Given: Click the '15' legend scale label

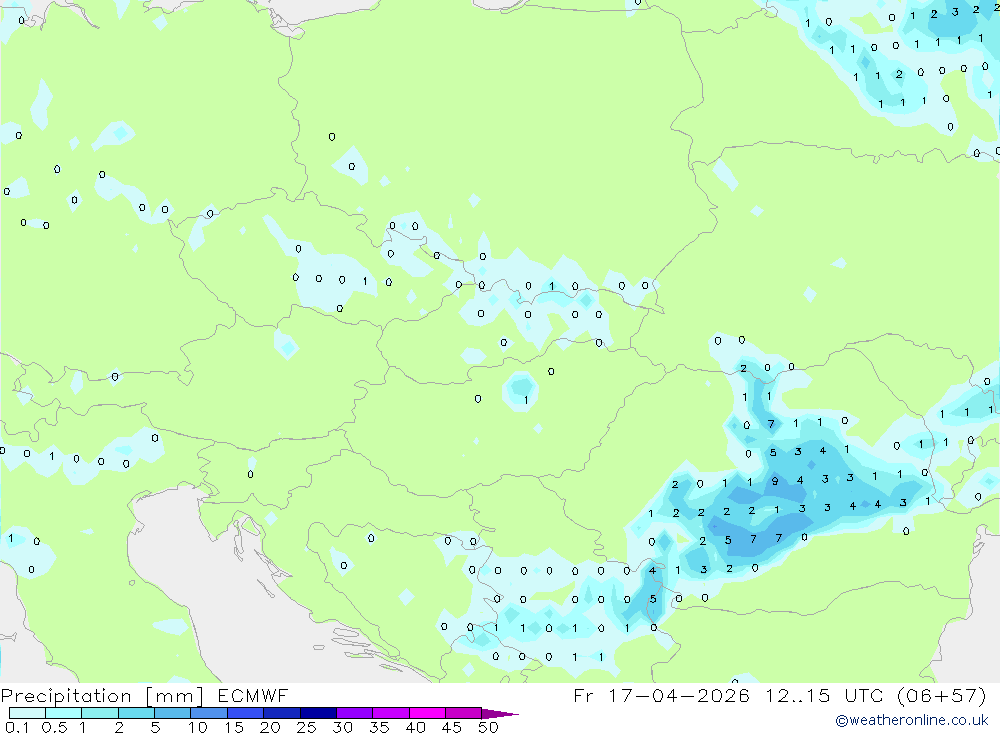Looking at the screenshot, I should [x=234, y=727].
